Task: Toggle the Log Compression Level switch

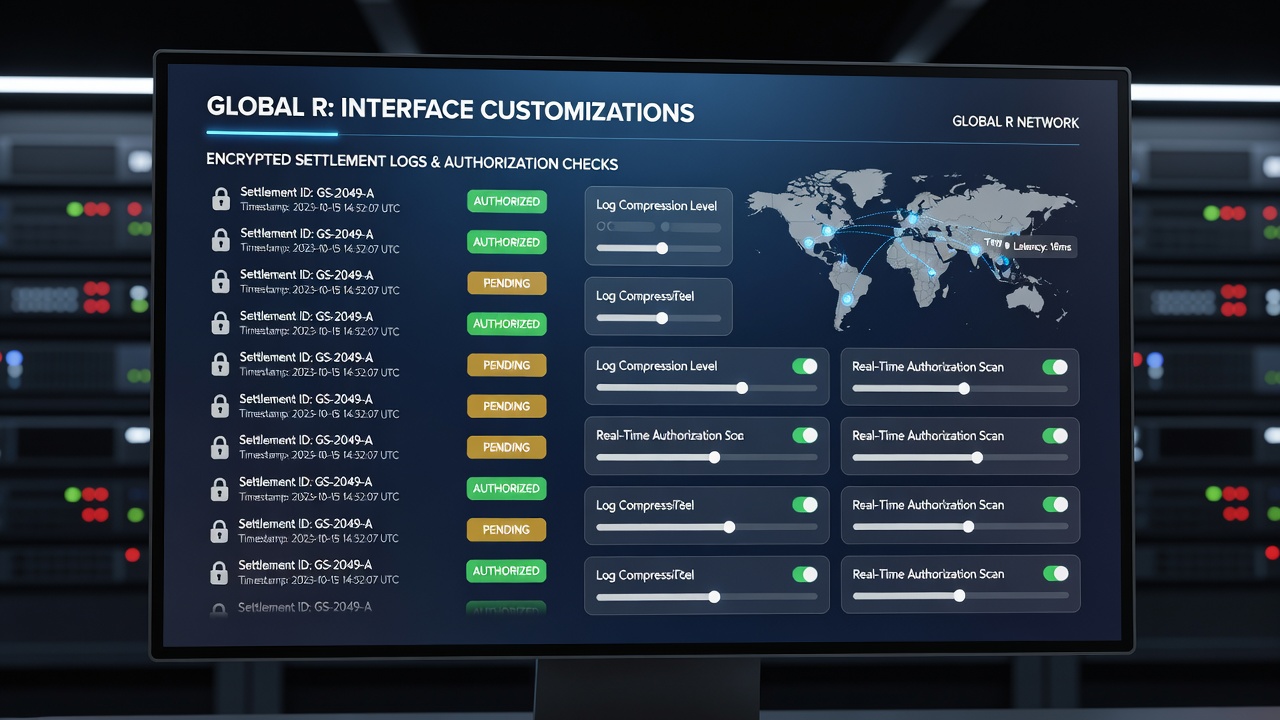Action: pyautogui.click(x=805, y=366)
